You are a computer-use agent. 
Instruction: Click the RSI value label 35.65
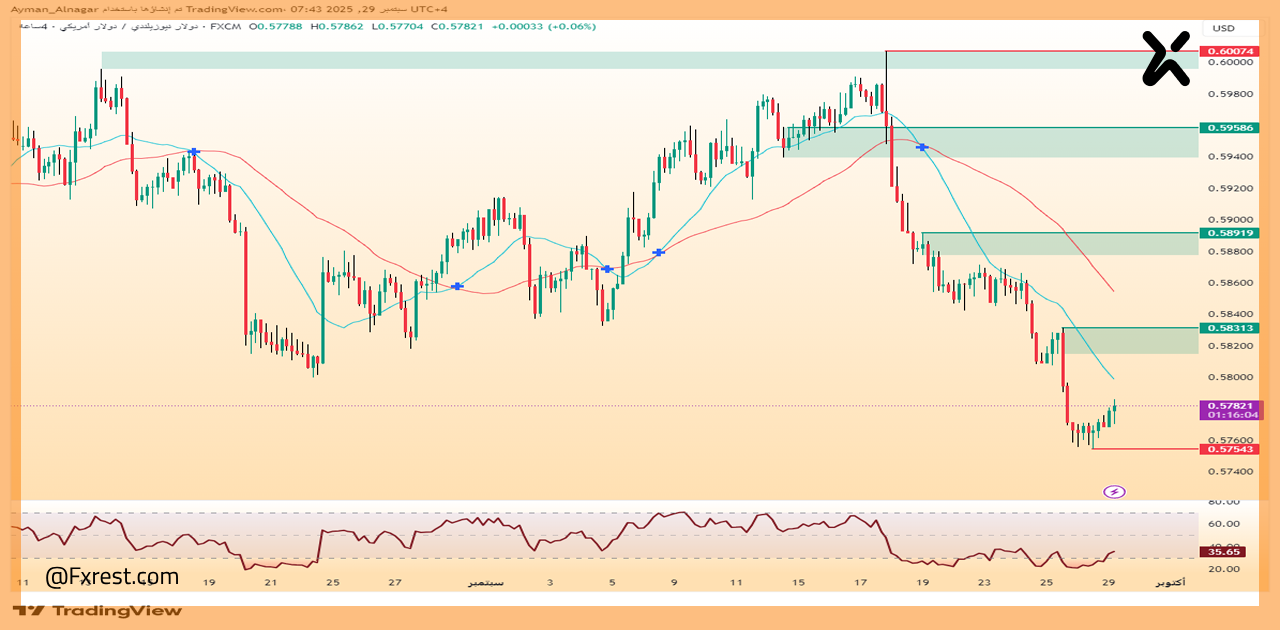1224,551
